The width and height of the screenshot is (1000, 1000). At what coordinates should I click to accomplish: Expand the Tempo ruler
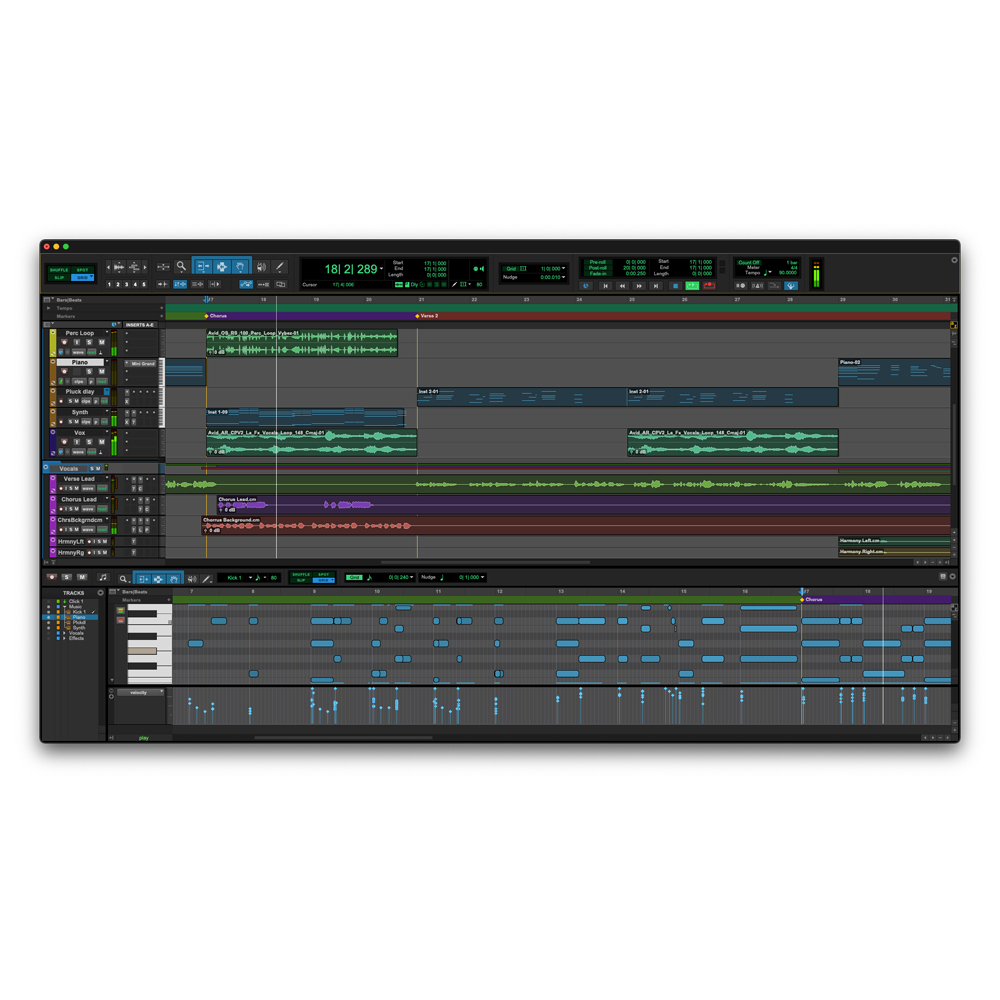click(x=48, y=308)
